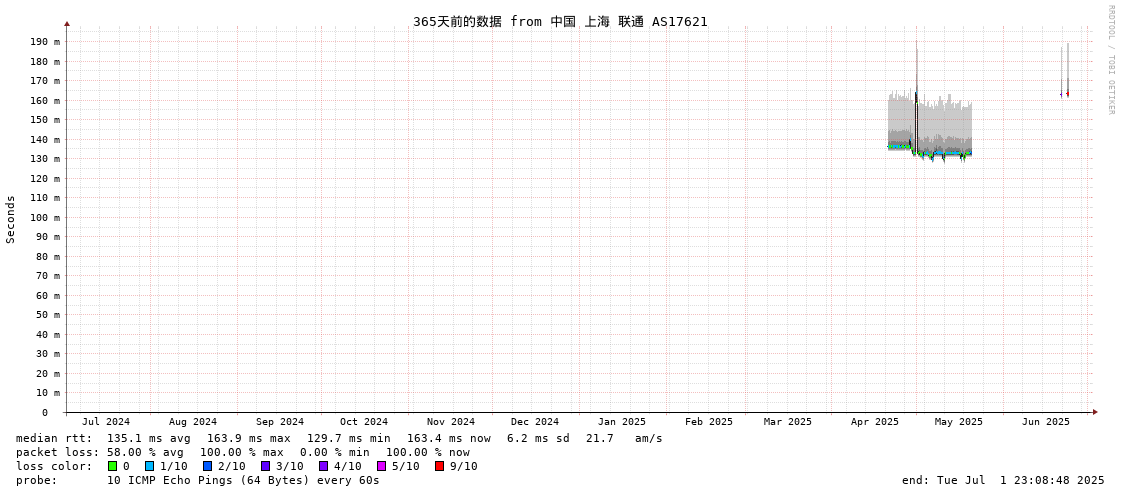Click the 'Dec 2024' x-axis label

point(535,422)
